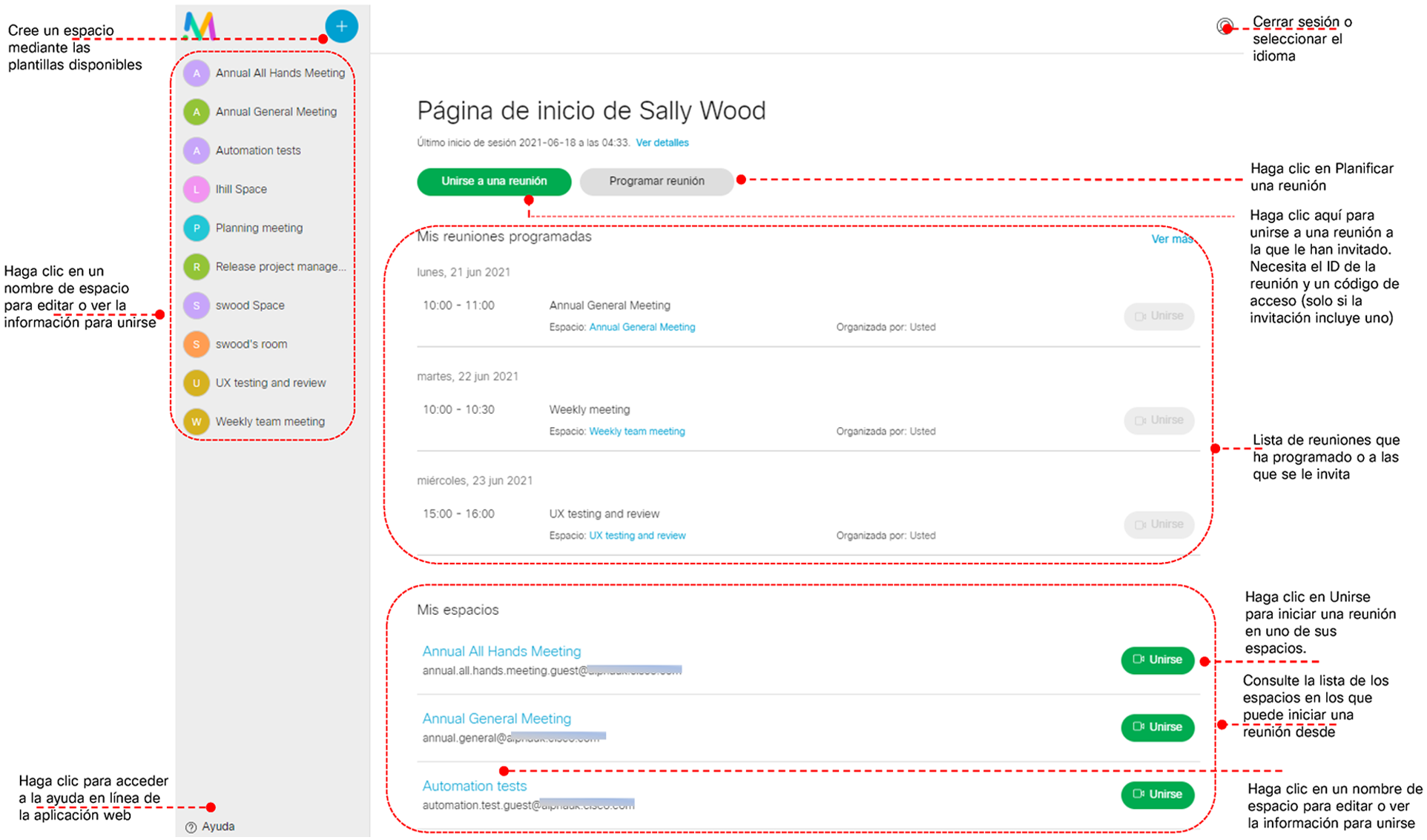Select Weekly team meeting in sidebar

pyautogui.click(x=270, y=421)
